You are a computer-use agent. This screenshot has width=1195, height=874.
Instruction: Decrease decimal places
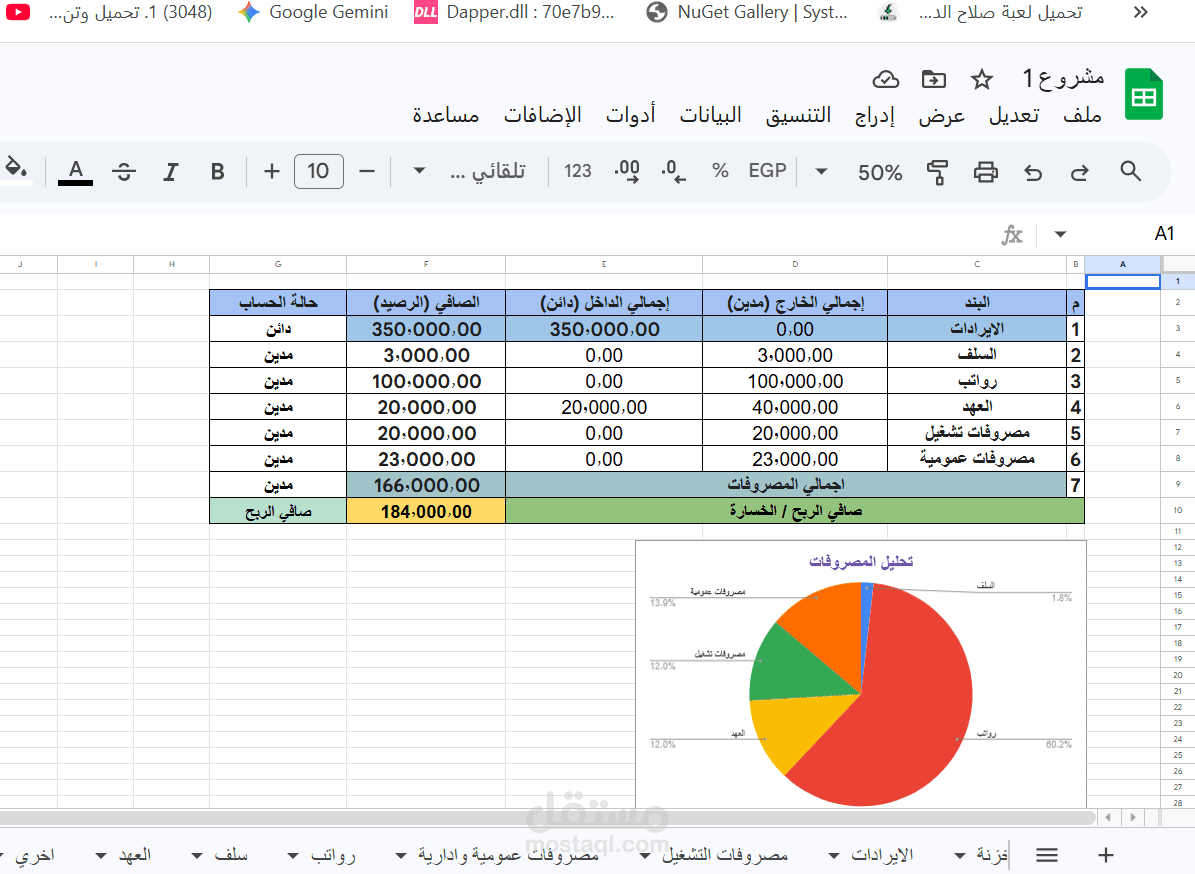pyautogui.click(x=674, y=171)
